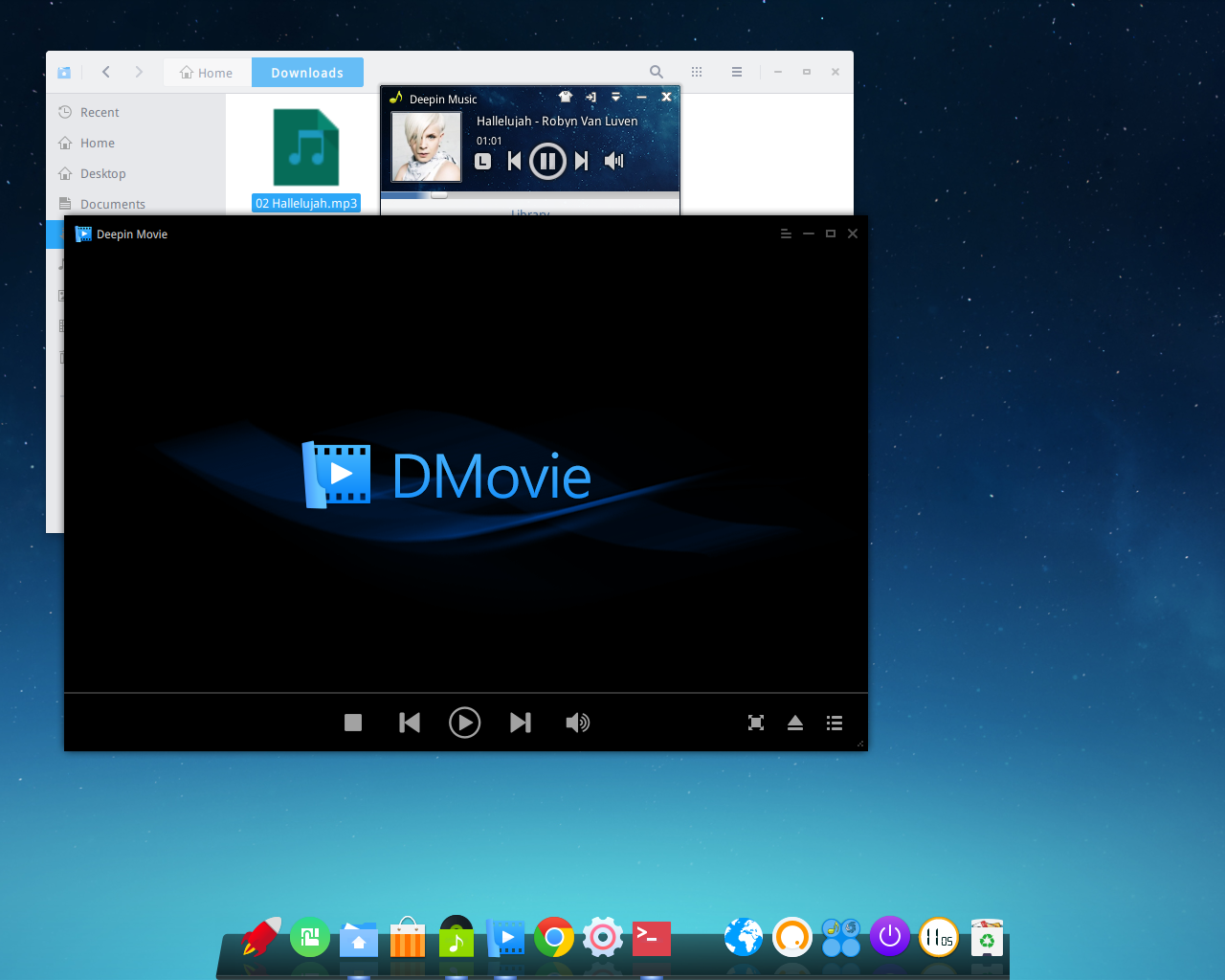Image resolution: width=1225 pixels, height=980 pixels.
Task: Open the file manager hamburger menu
Action: click(737, 72)
